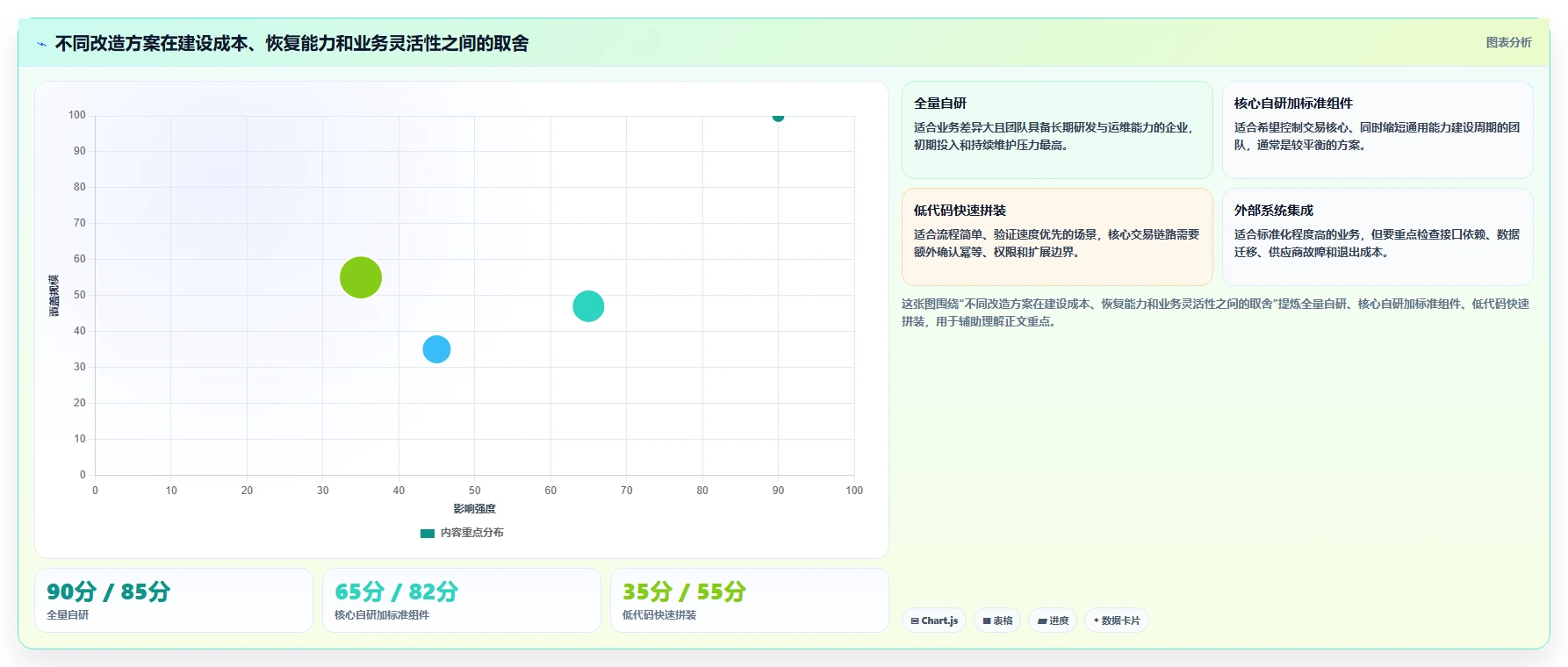Click the 影响强度 x-axis title
The width and height of the screenshot is (1568, 667).
(474, 509)
